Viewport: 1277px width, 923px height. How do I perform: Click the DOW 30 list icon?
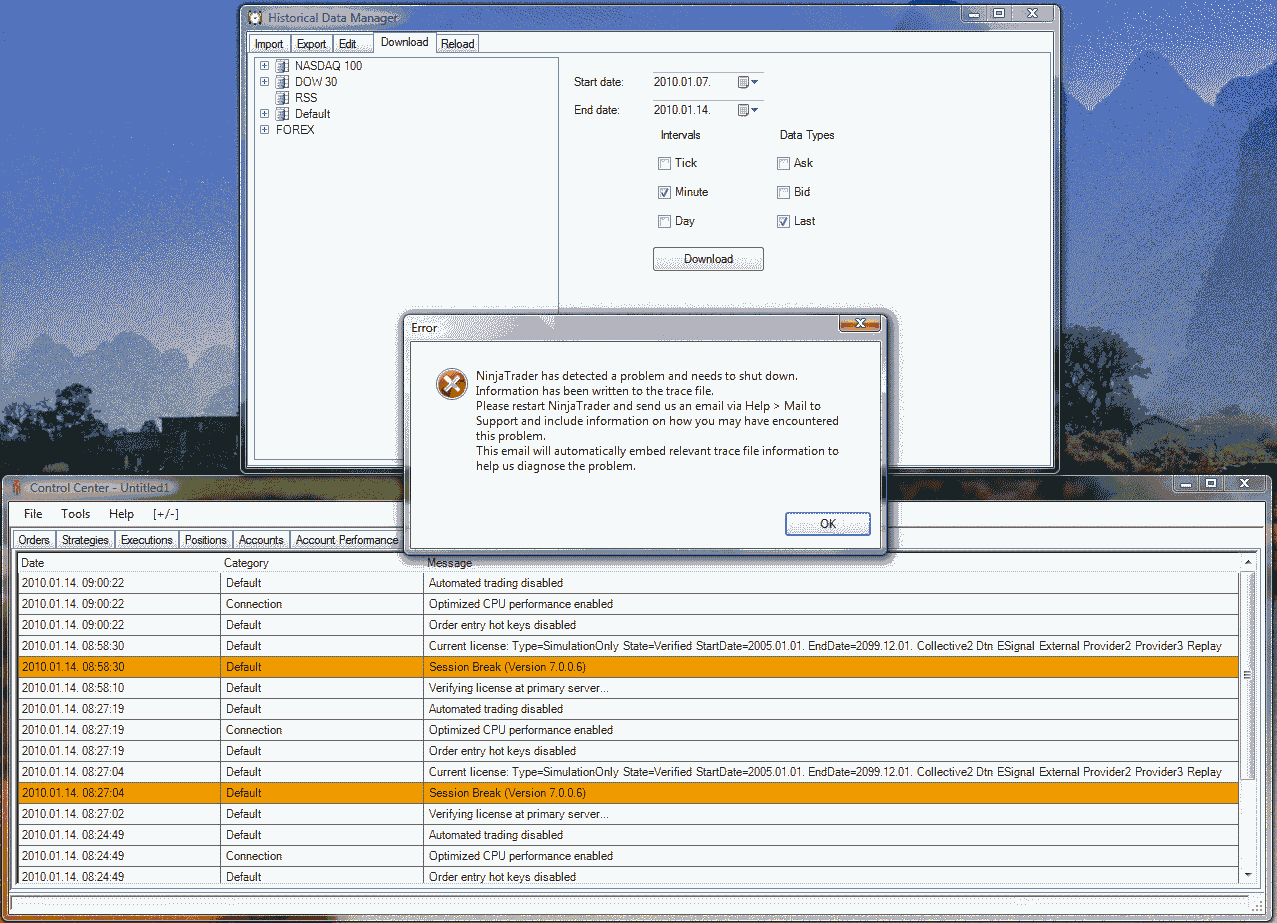(x=282, y=82)
